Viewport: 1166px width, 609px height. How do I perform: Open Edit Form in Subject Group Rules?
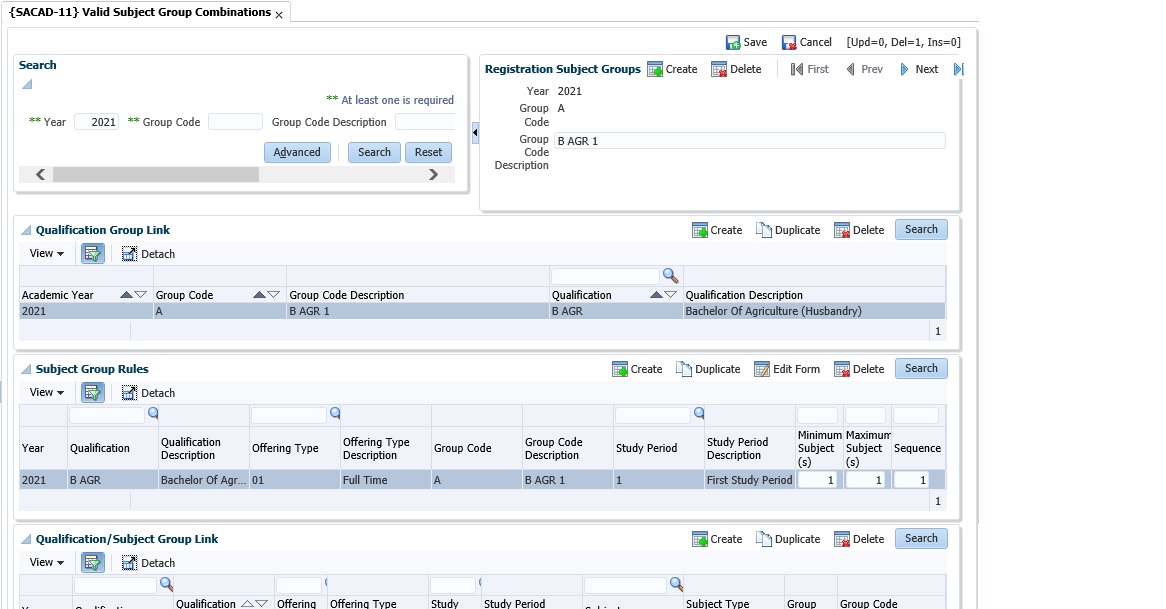click(787, 369)
